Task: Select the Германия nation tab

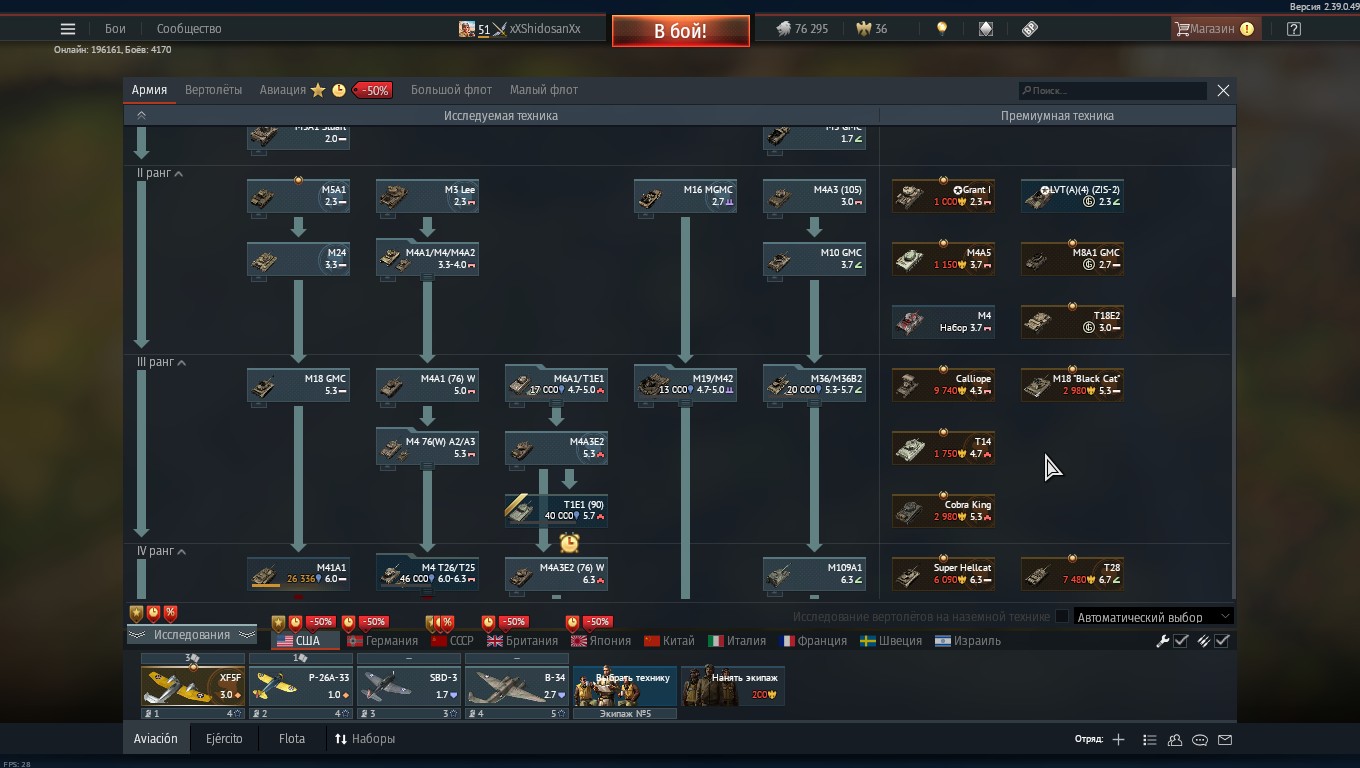Action: [x=382, y=641]
